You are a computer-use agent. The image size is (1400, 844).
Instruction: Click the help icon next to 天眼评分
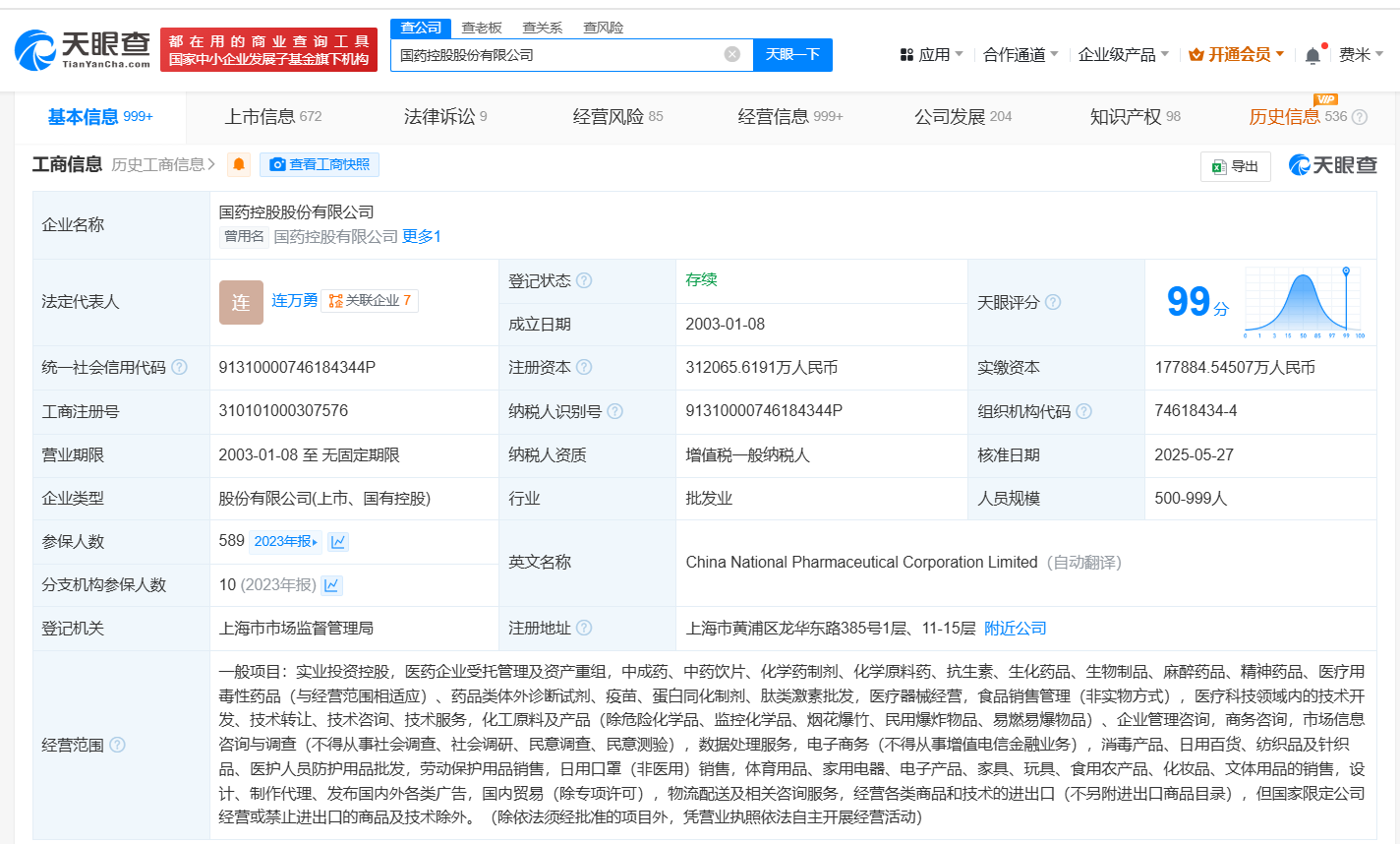(1053, 302)
